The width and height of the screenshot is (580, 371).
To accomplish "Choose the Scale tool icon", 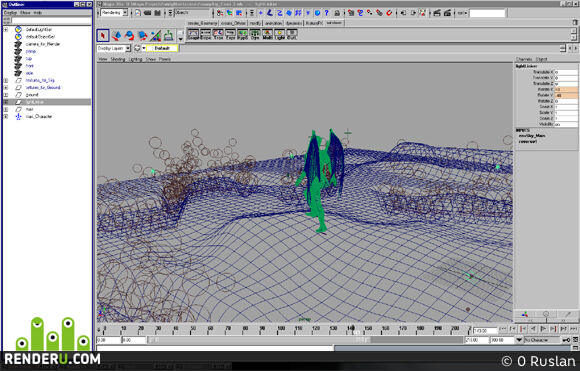I will (142, 36).
